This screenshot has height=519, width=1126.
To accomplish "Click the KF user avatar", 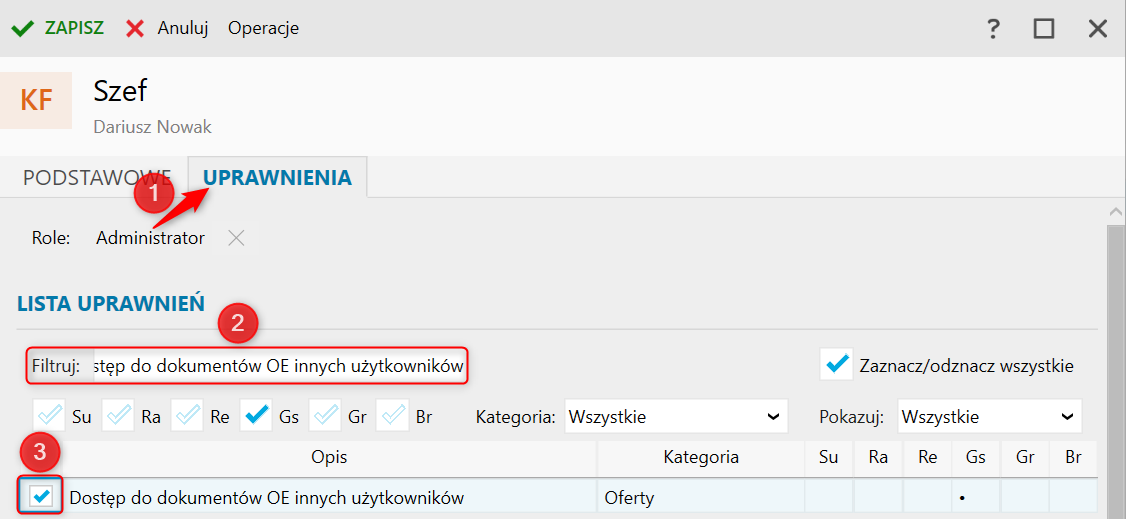I will tap(36, 100).
